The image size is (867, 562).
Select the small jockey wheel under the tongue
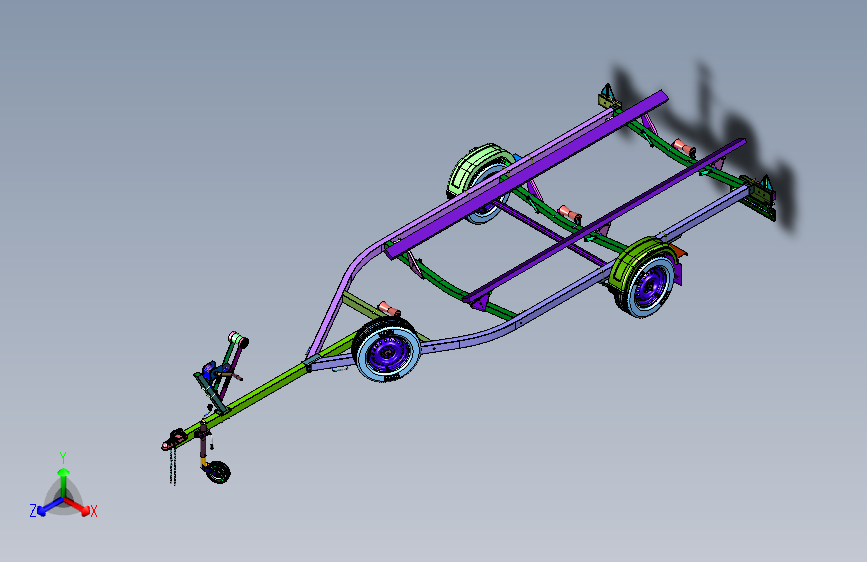[218, 472]
